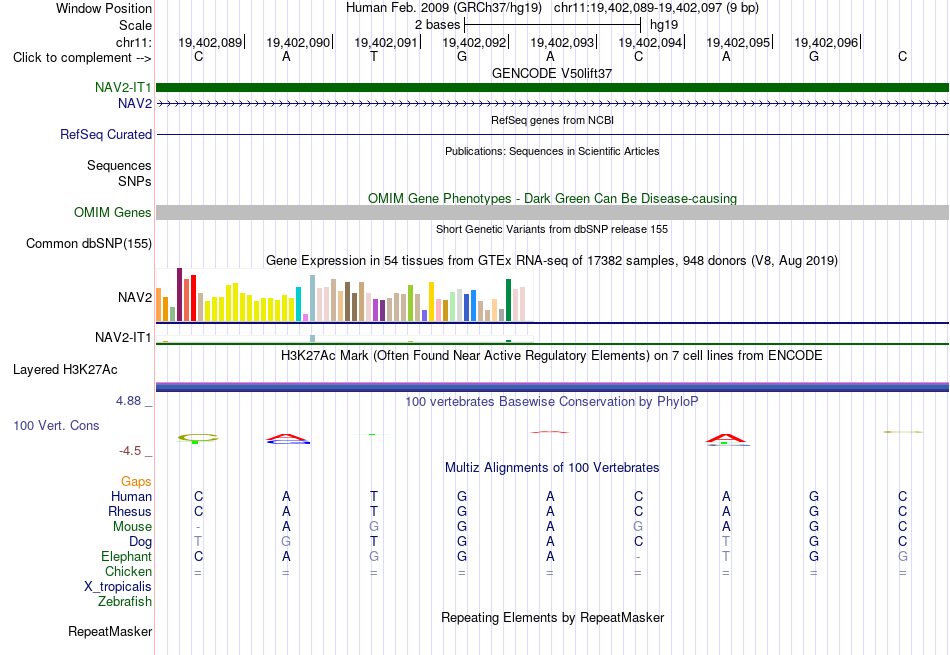Click the Human species label
The width and height of the screenshot is (950, 655).
point(131,496)
